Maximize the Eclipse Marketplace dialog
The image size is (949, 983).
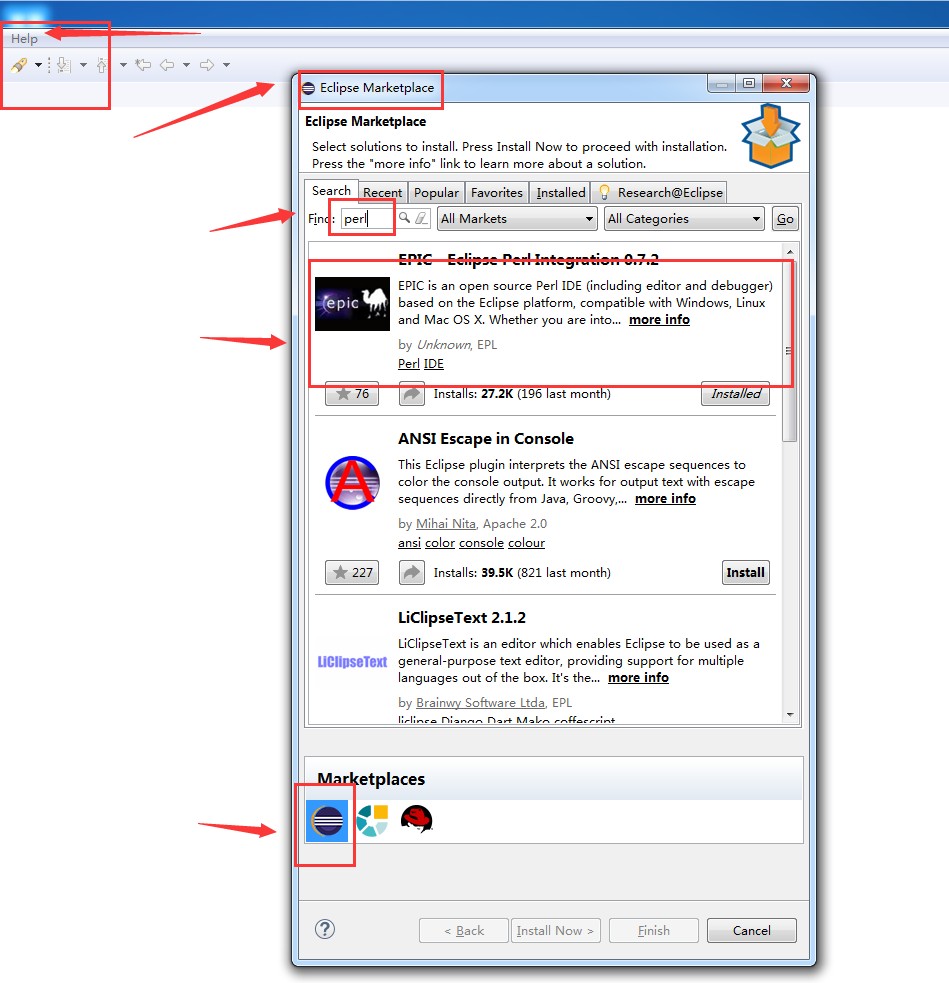point(749,83)
